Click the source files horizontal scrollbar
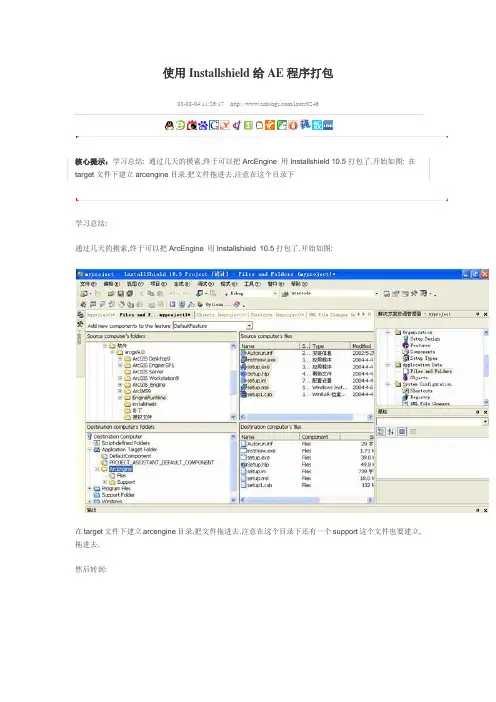Screen dimensions: 496x702 pos(307,417)
